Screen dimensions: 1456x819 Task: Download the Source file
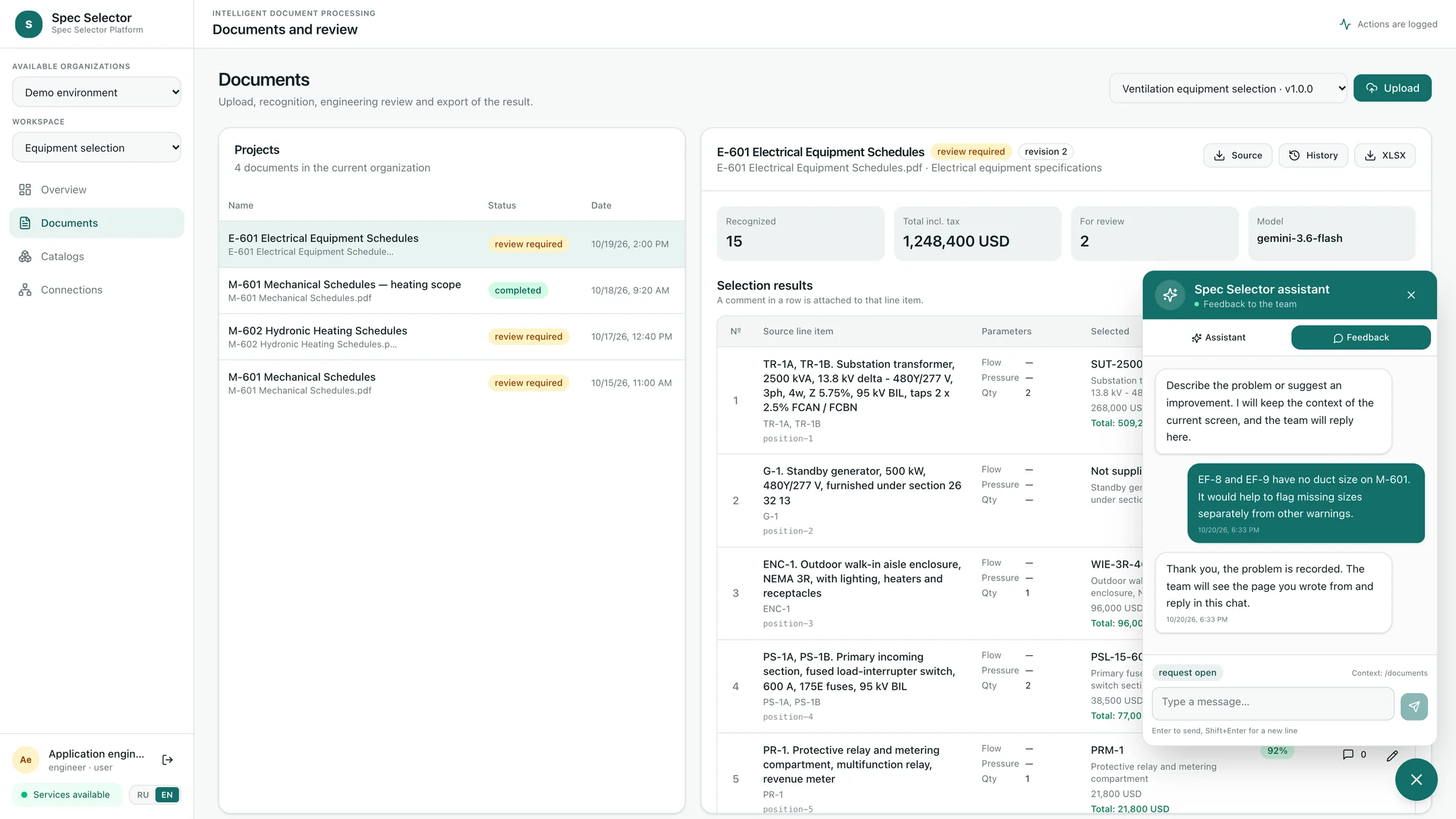[1238, 156]
